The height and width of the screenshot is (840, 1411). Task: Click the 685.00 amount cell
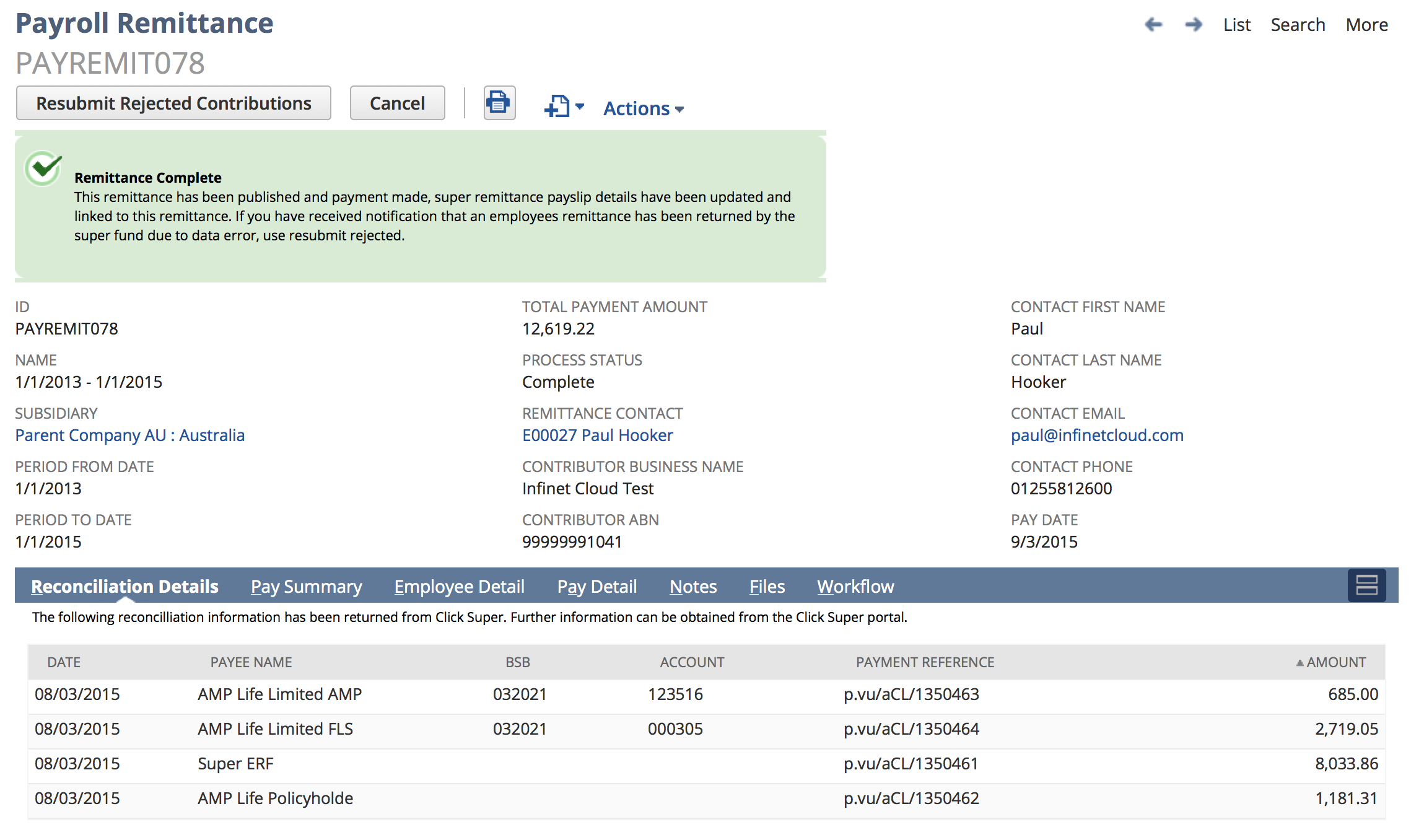coord(1353,694)
